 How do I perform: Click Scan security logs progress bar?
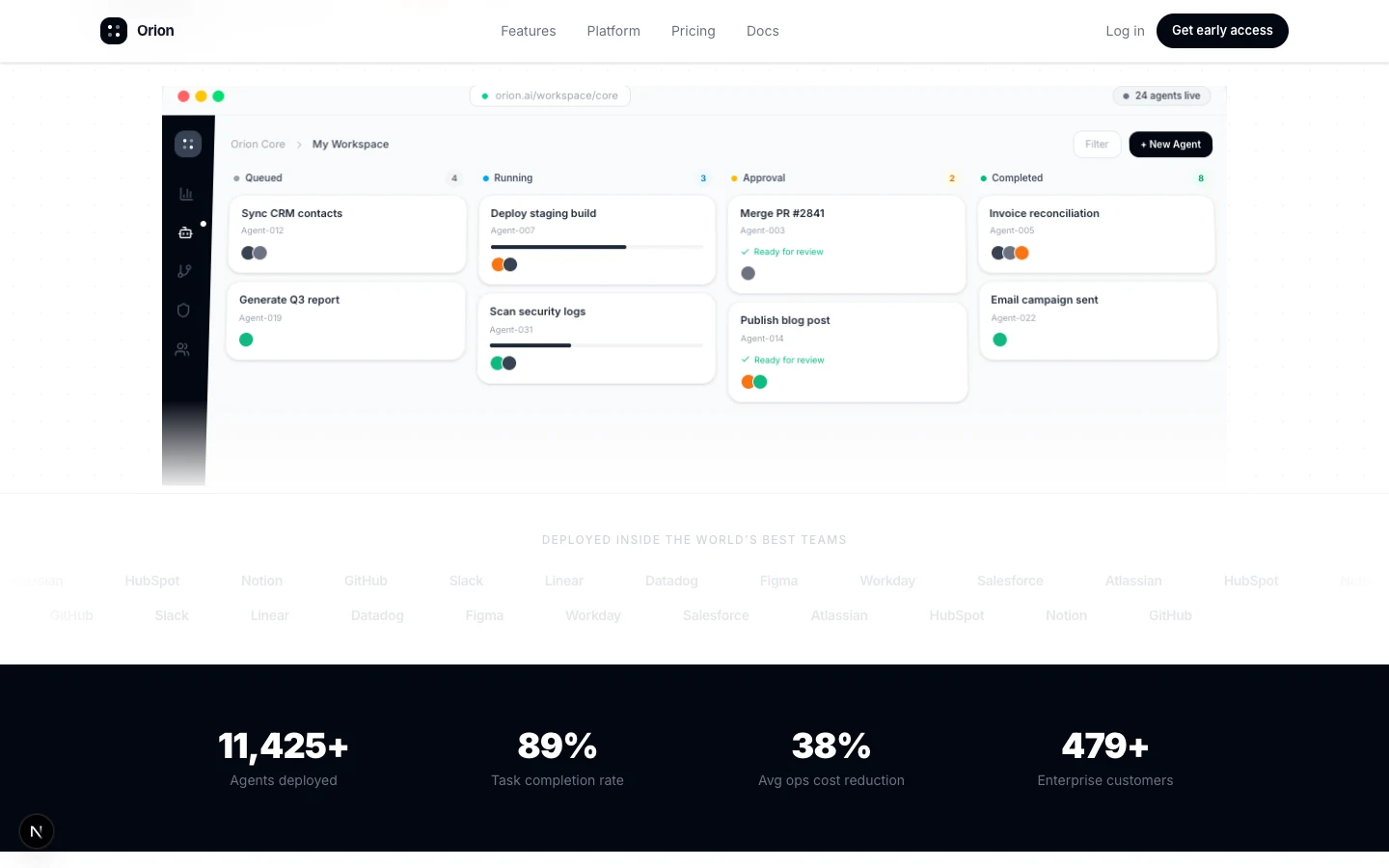(595, 345)
